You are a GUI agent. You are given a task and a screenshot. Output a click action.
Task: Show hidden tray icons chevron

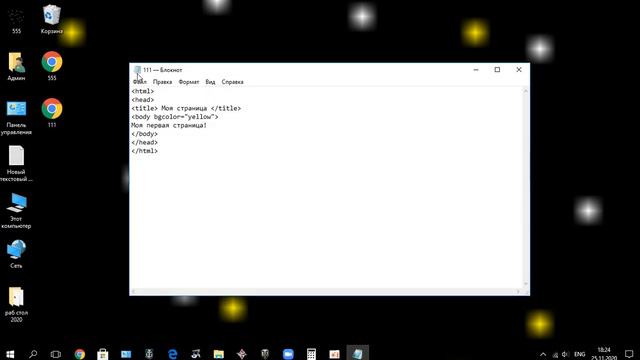coord(543,354)
